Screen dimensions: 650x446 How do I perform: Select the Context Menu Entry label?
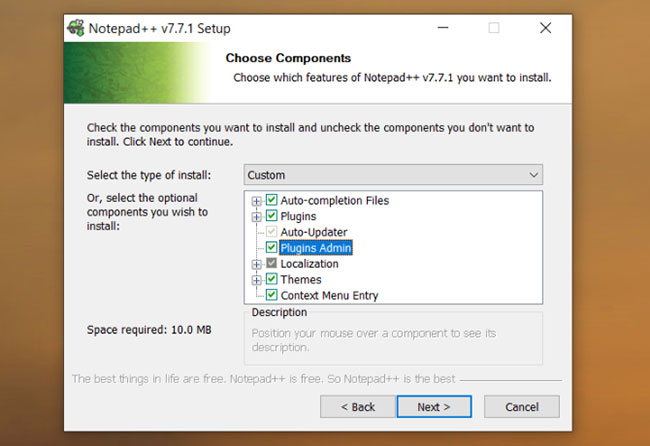329,296
